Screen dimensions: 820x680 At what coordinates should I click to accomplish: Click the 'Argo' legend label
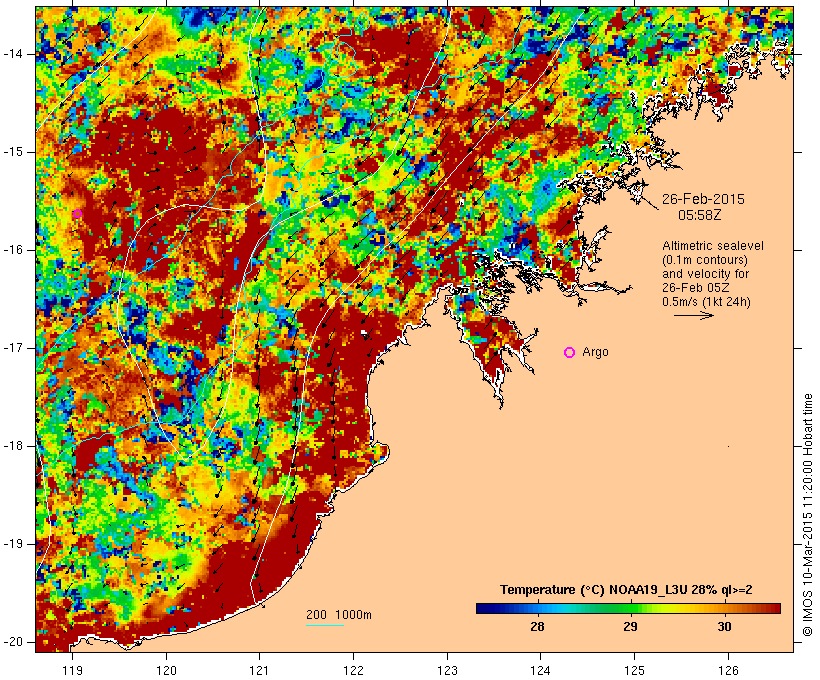pyautogui.click(x=596, y=352)
